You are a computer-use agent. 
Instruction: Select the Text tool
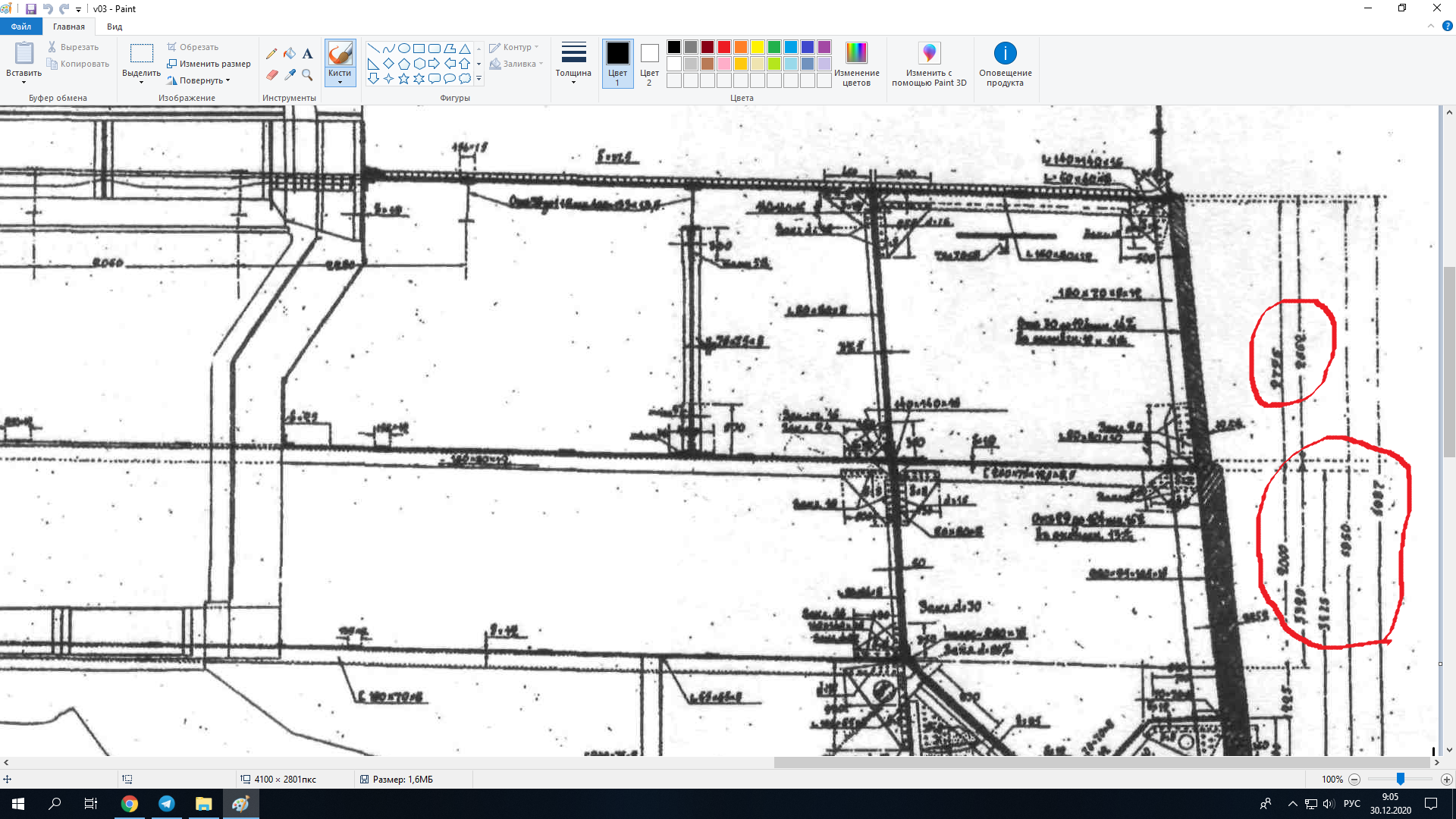coord(307,54)
